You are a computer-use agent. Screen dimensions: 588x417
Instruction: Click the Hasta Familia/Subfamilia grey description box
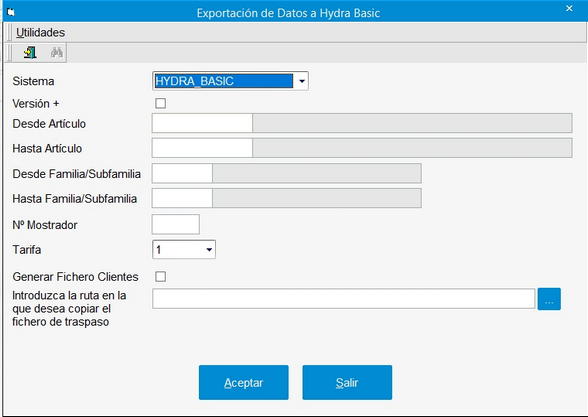pyautogui.click(x=317, y=198)
